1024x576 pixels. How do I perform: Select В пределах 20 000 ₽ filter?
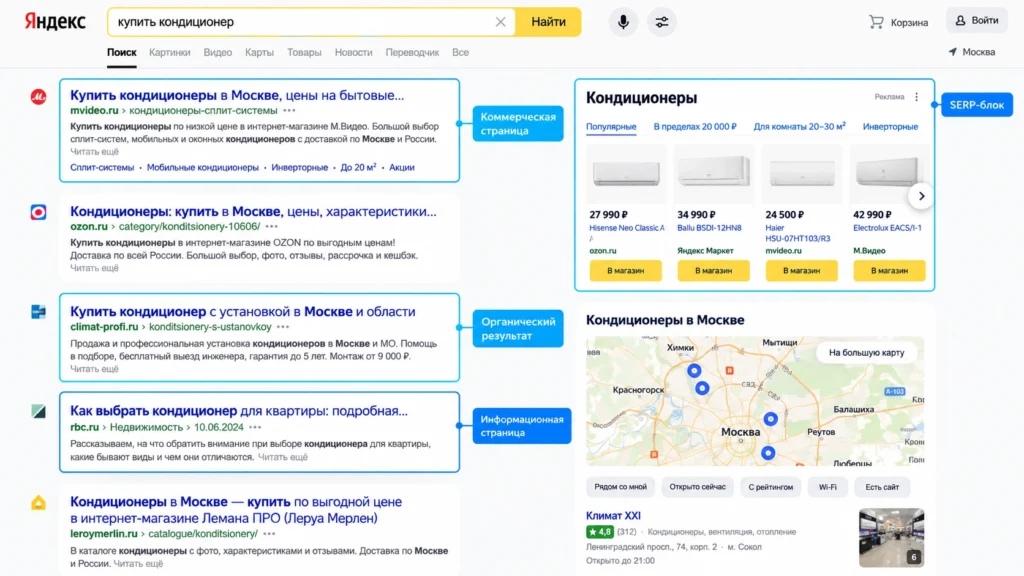coord(695,127)
